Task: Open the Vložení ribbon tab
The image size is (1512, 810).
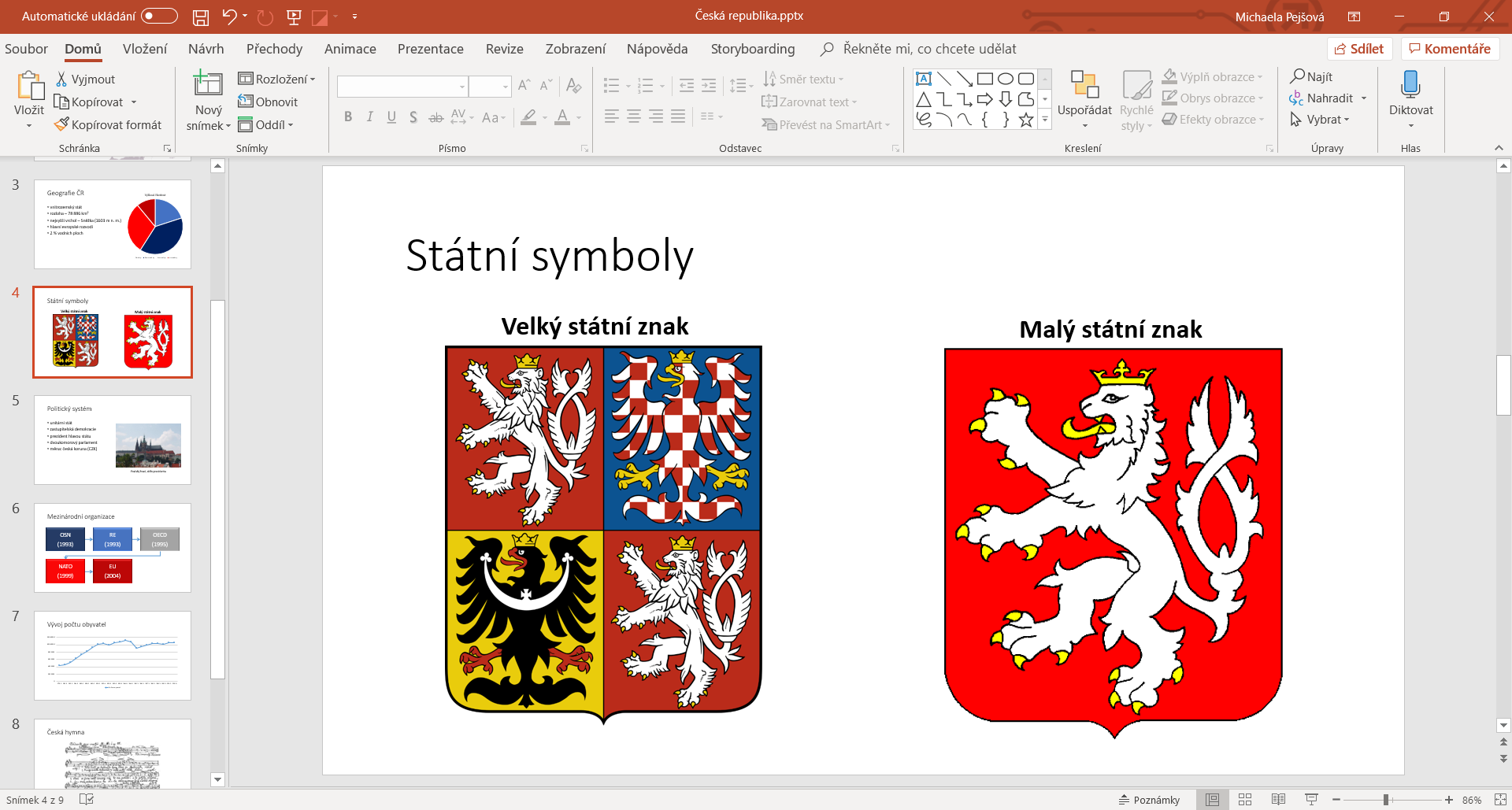Action: point(145,49)
